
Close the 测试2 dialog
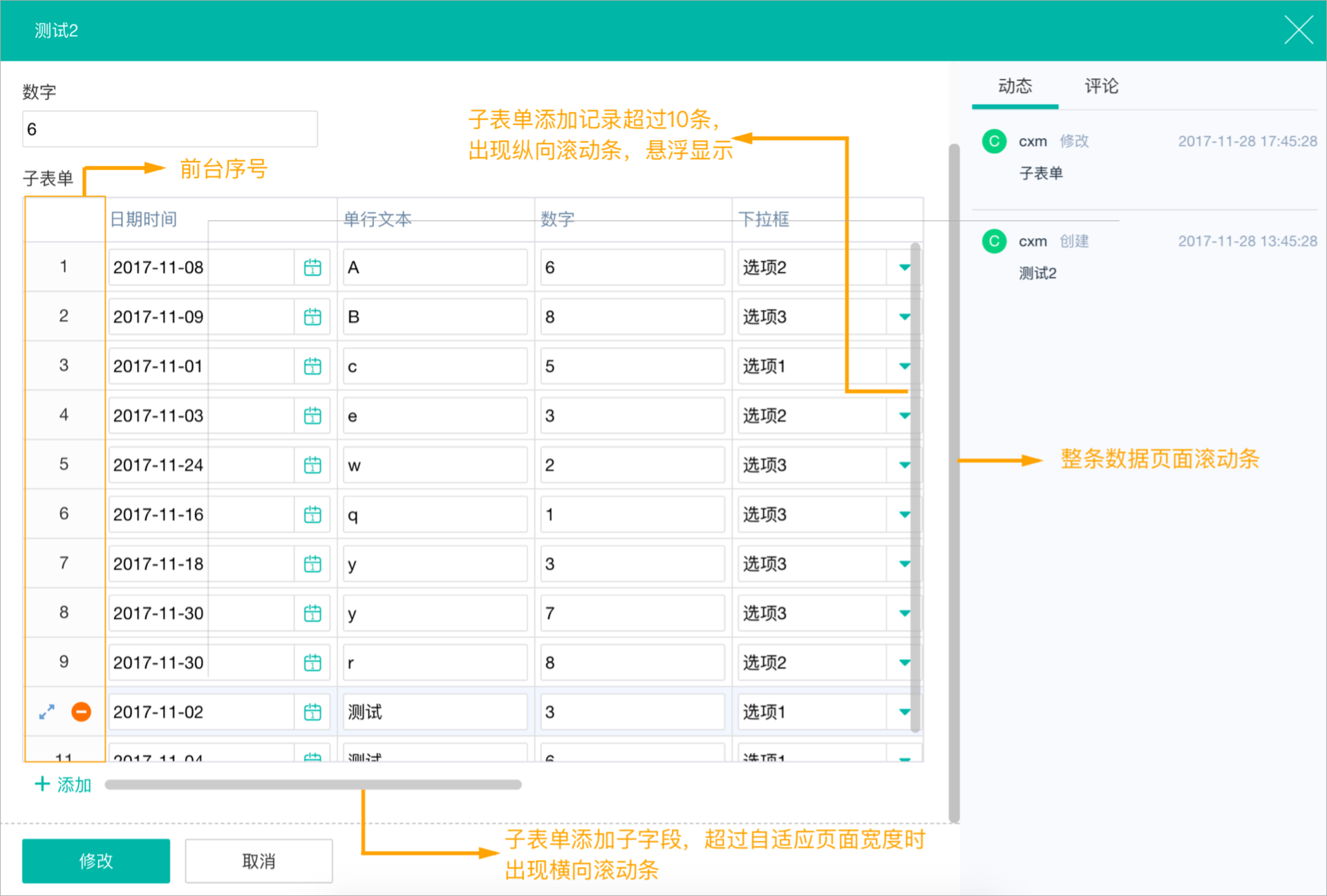pyautogui.click(x=1298, y=30)
